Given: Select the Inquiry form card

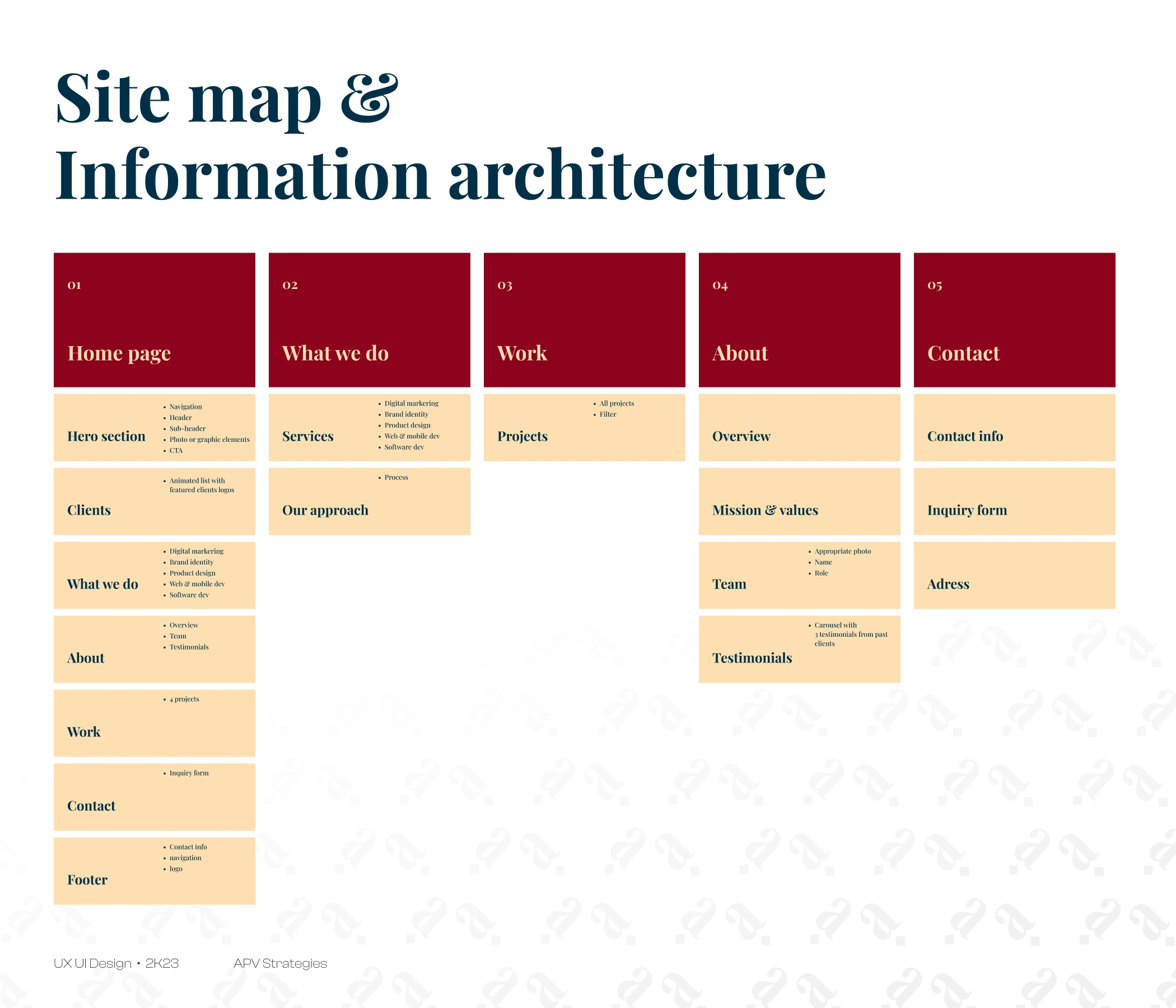Looking at the screenshot, I should (x=1014, y=501).
